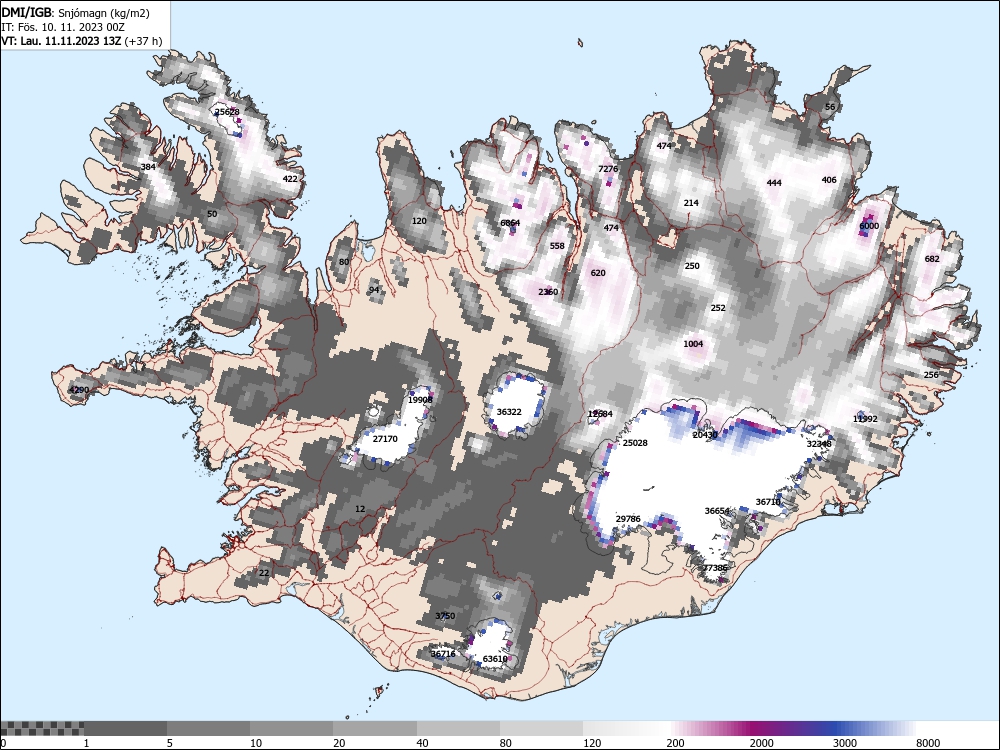Select the initial time line 'IT: Fös. 10. 11. 2023 00Z'
This screenshot has height=750, width=1000.
click(63, 27)
